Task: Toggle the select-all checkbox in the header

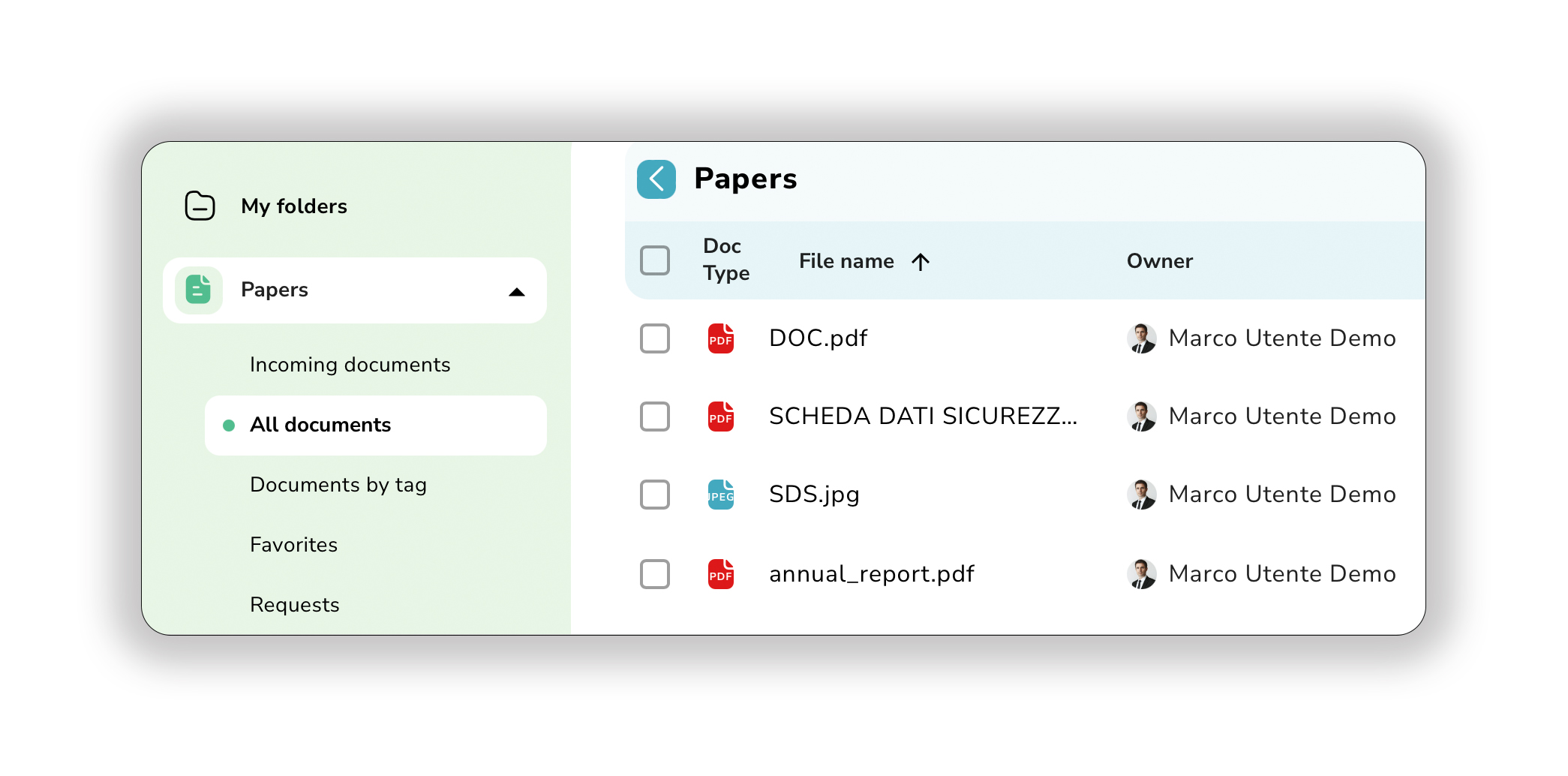Action: [655, 260]
